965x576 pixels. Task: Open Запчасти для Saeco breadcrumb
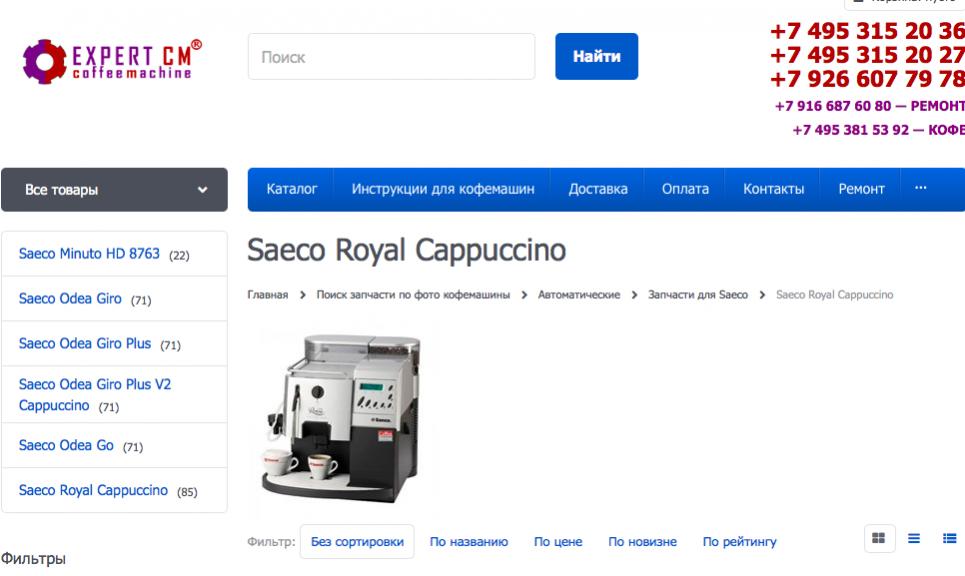[698, 295]
